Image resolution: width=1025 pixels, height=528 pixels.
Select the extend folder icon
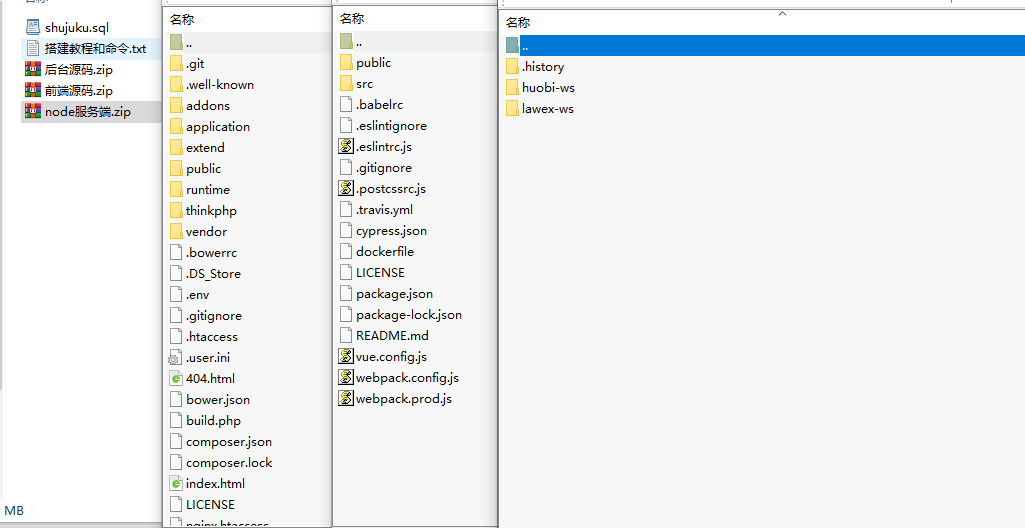176,147
